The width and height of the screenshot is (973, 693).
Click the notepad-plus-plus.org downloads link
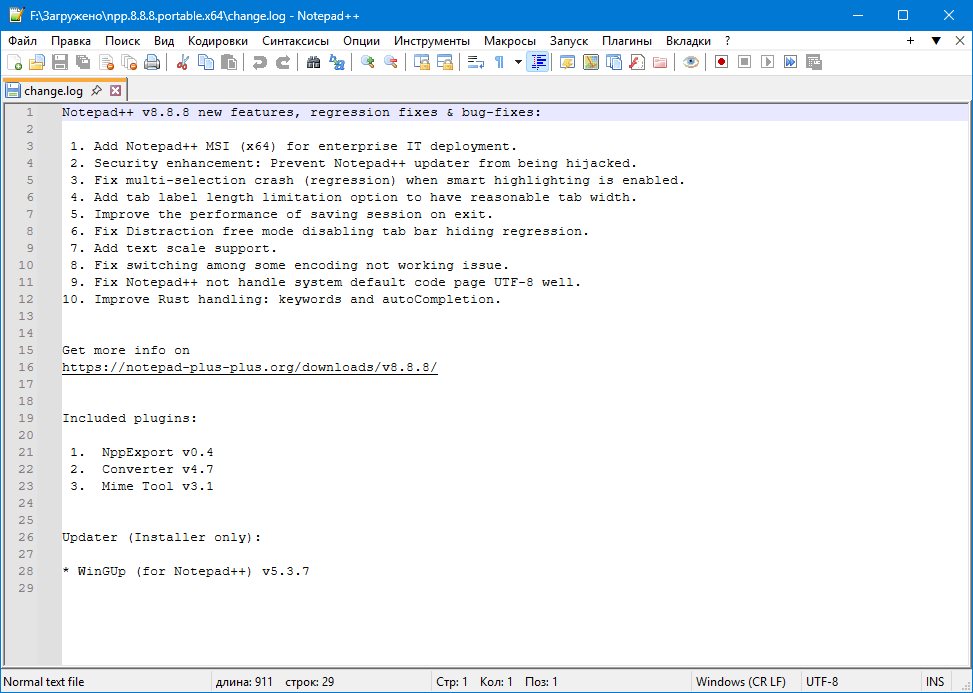(x=250, y=367)
